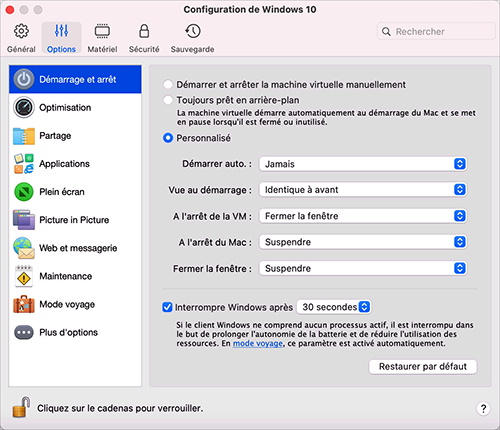Click the Optimisation gauge icon
500x430 pixels.
coord(24,107)
